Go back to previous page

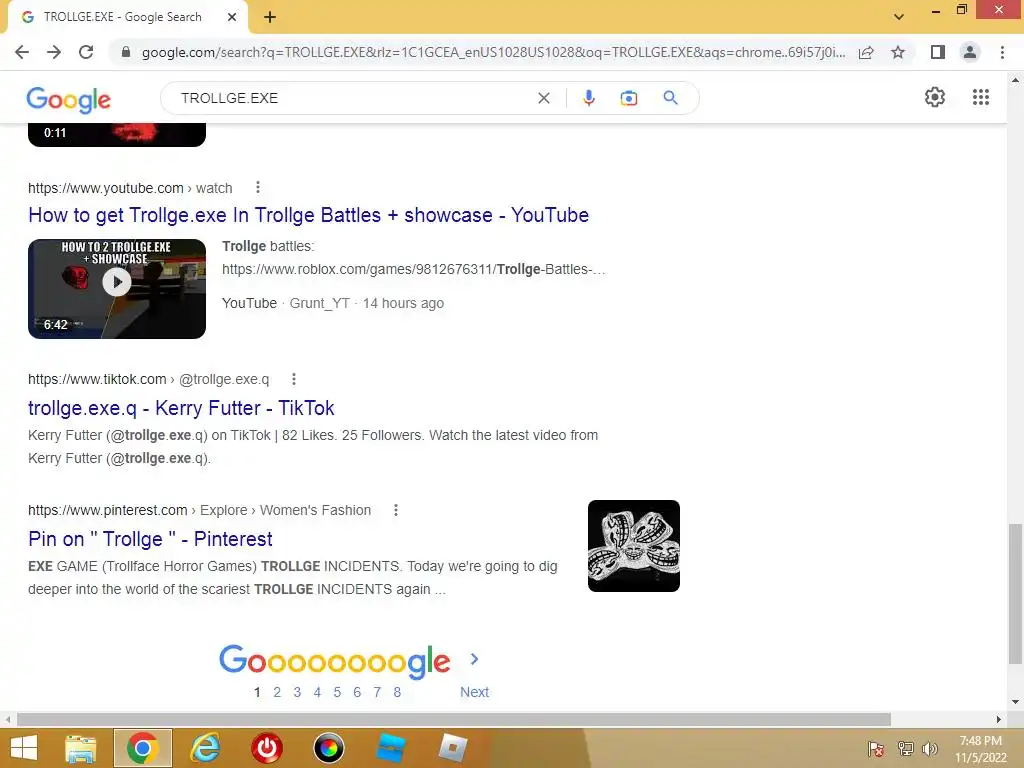click(22, 52)
